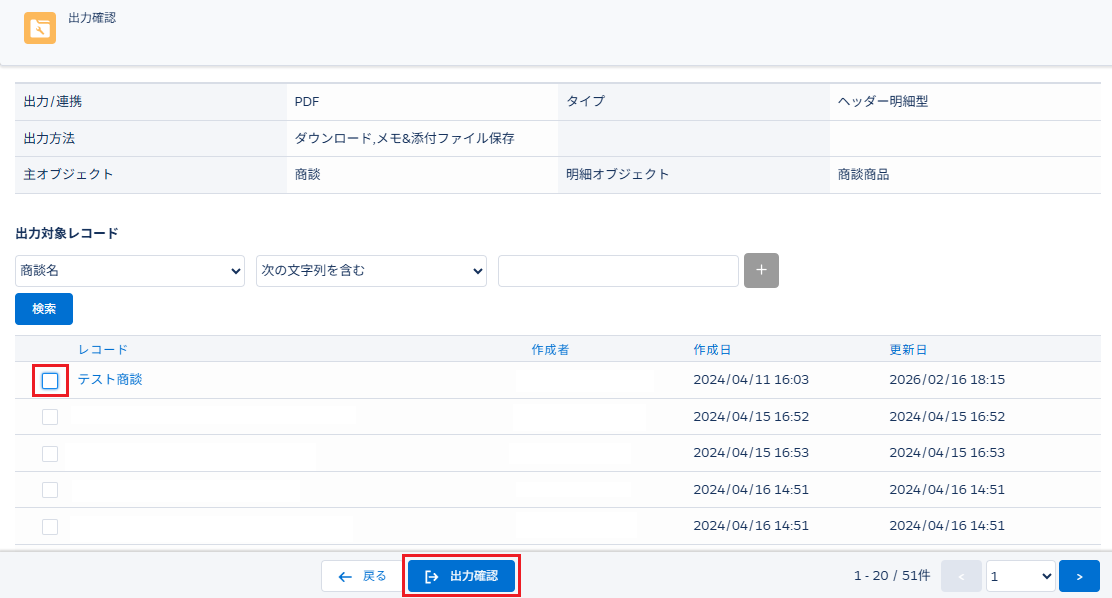This screenshot has height=598, width=1112.
Task: Click the previous page arrow button
Action: pos(961,576)
